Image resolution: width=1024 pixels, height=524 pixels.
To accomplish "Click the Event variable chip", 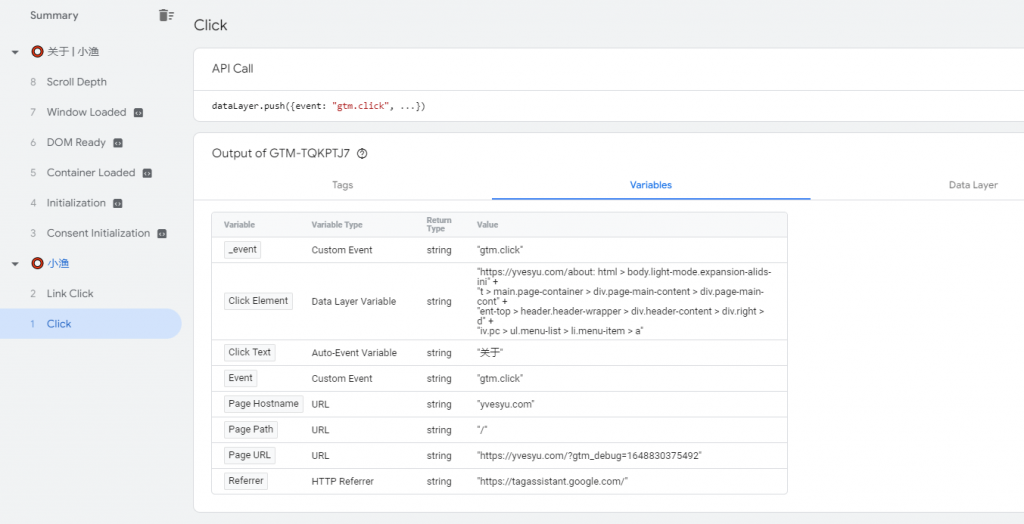I will pos(240,378).
